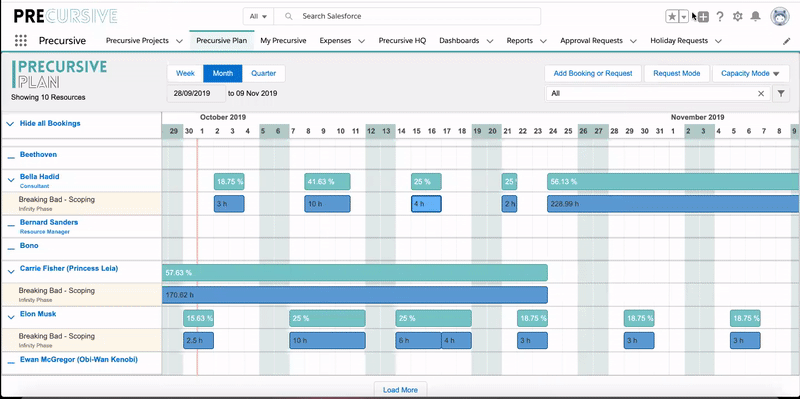Switch to Quarter view
This screenshot has width=800, height=399.
[263, 73]
